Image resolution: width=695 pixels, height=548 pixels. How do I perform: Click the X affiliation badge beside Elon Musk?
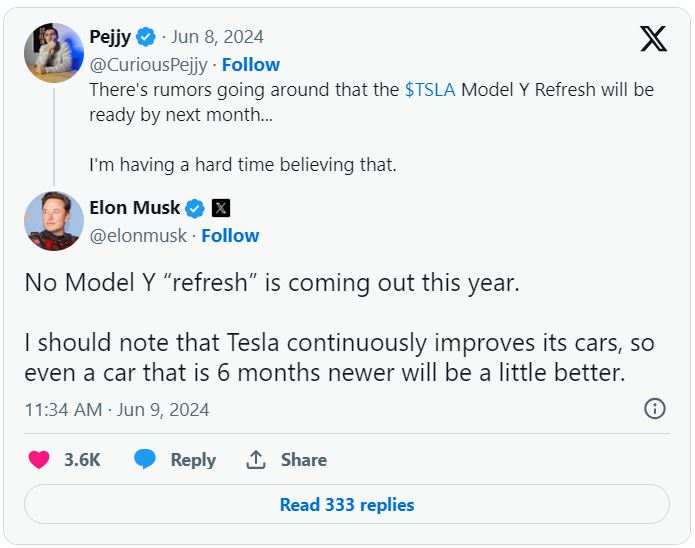tap(221, 208)
